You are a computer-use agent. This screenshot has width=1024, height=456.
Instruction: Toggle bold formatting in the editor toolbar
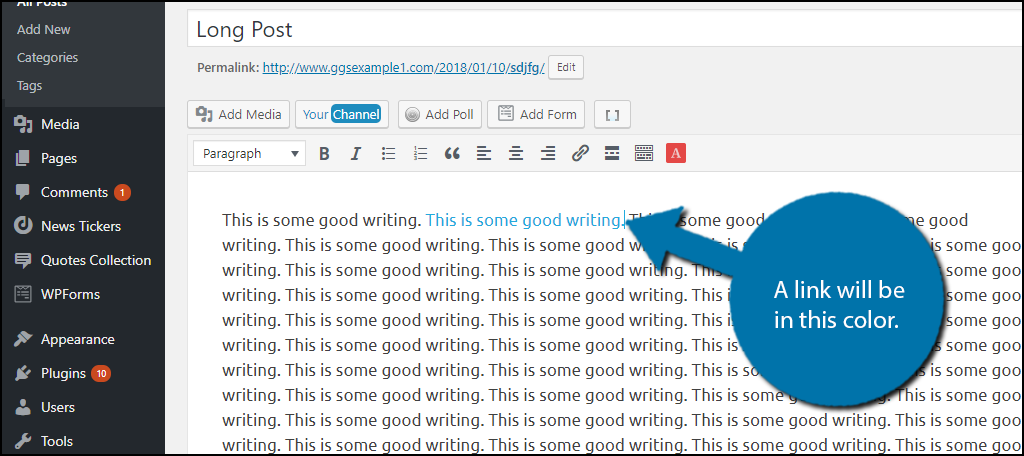click(x=324, y=154)
